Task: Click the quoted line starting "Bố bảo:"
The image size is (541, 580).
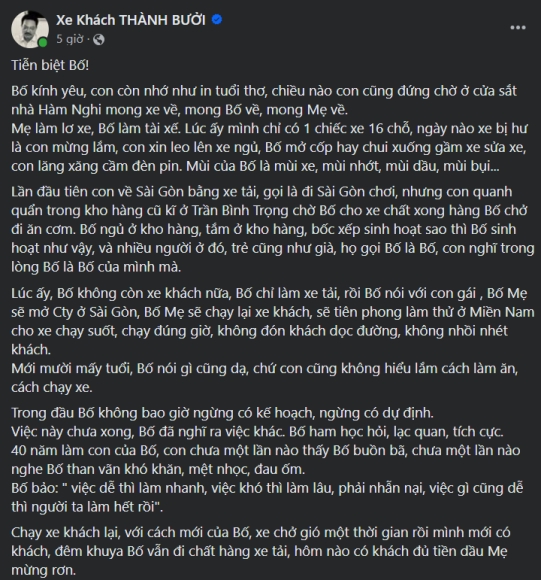Action: coord(267,489)
